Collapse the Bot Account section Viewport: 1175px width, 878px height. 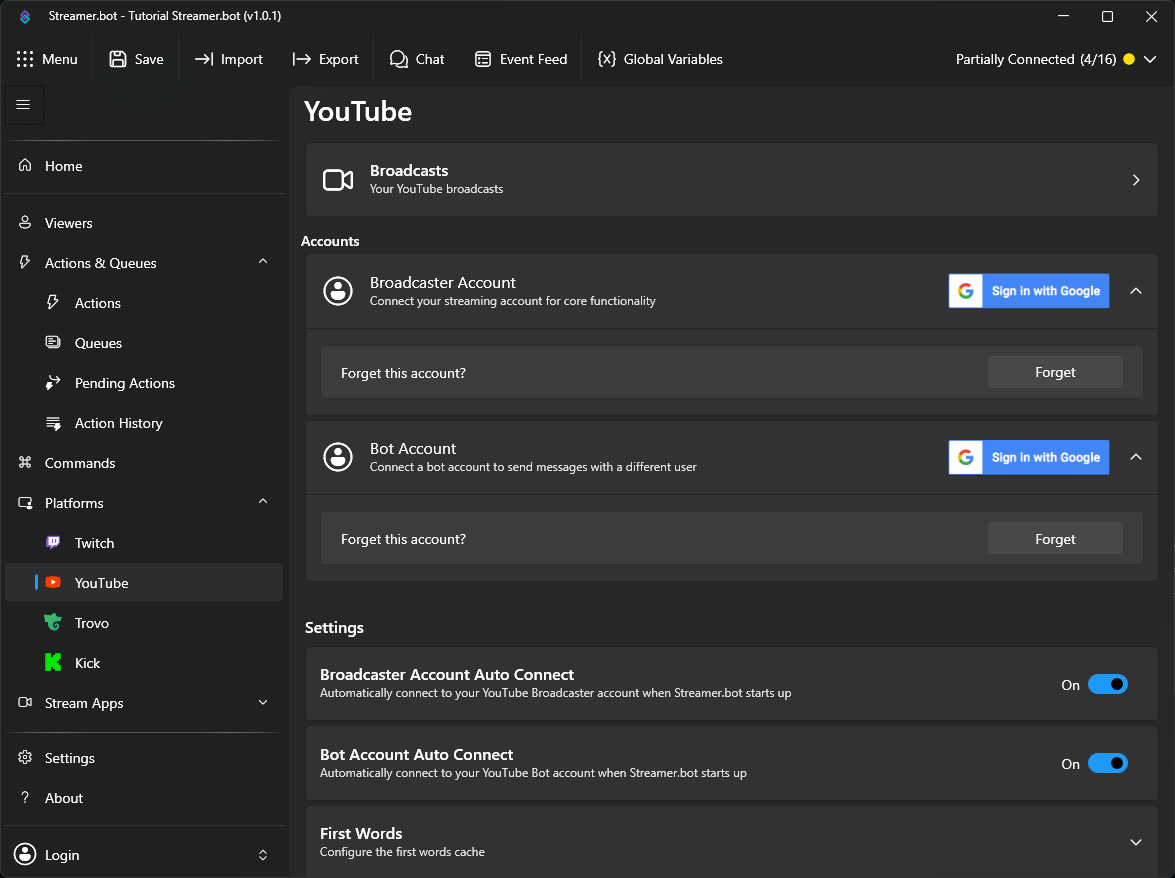pyautogui.click(x=1135, y=457)
